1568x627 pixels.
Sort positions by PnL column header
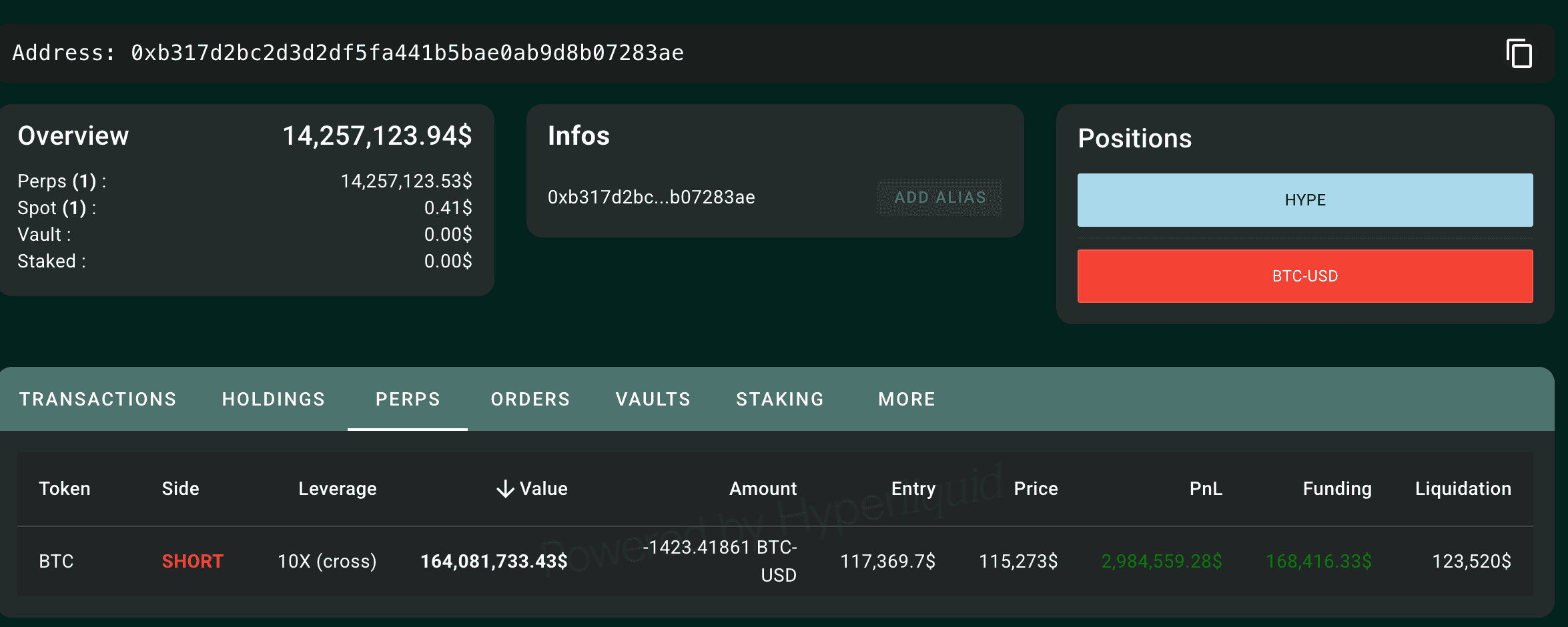(1205, 489)
